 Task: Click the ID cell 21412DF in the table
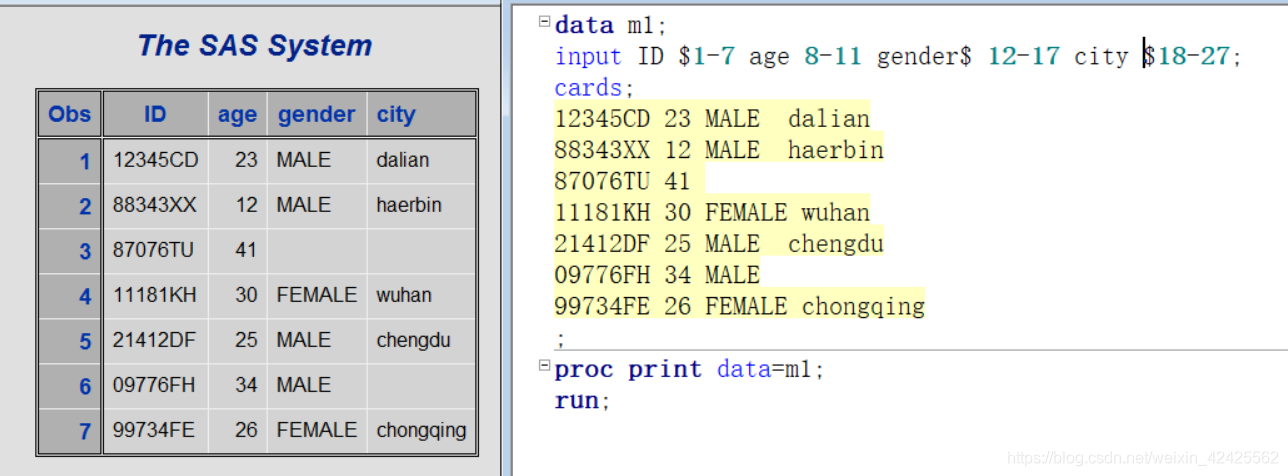point(155,340)
